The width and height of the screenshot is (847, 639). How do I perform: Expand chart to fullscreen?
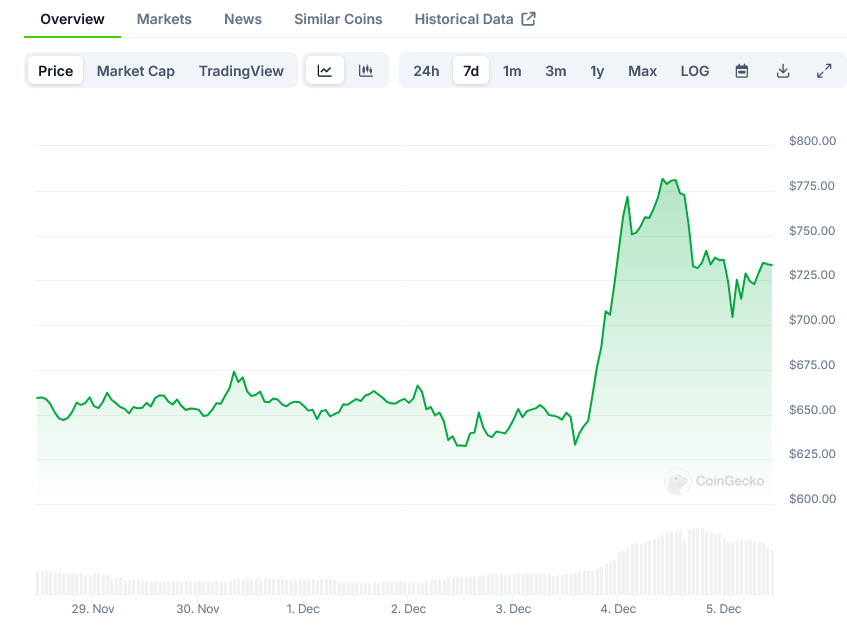click(824, 71)
